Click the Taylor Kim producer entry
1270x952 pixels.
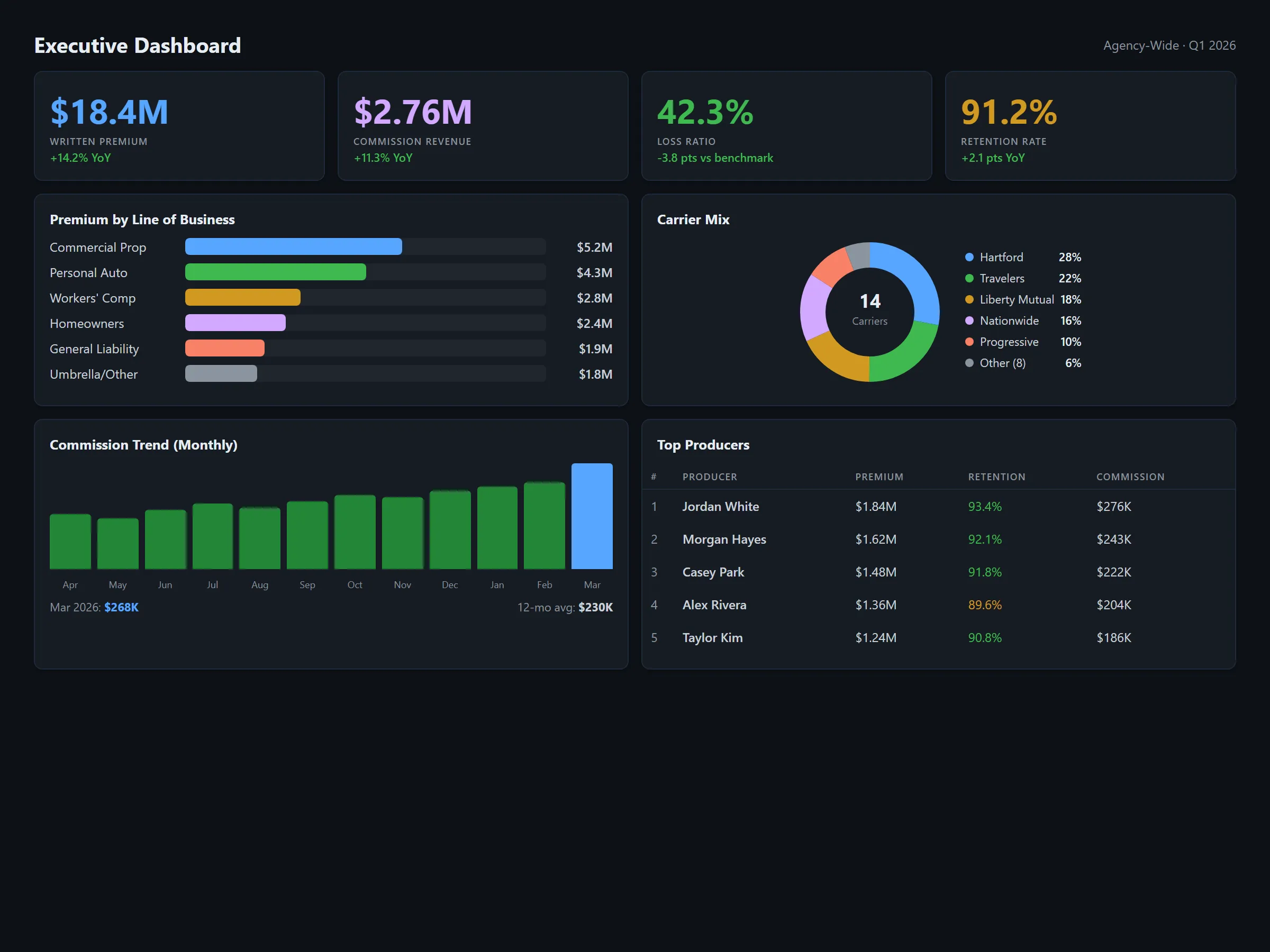click(x=712, y=637)
